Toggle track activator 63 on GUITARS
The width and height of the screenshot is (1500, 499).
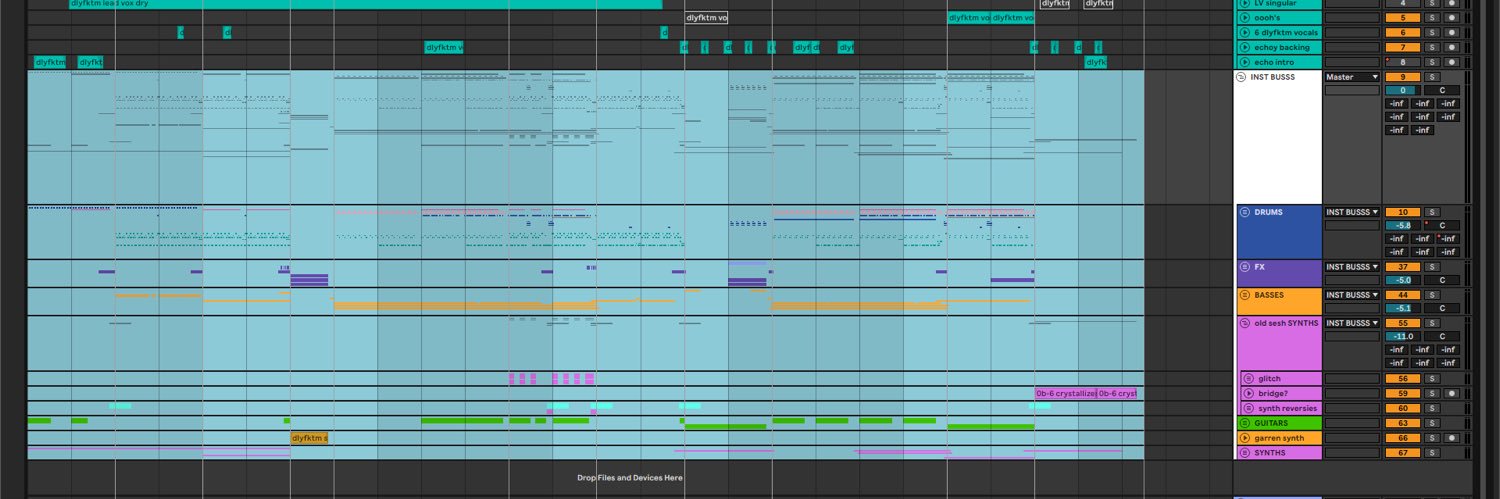click(x=1403, y=423)
